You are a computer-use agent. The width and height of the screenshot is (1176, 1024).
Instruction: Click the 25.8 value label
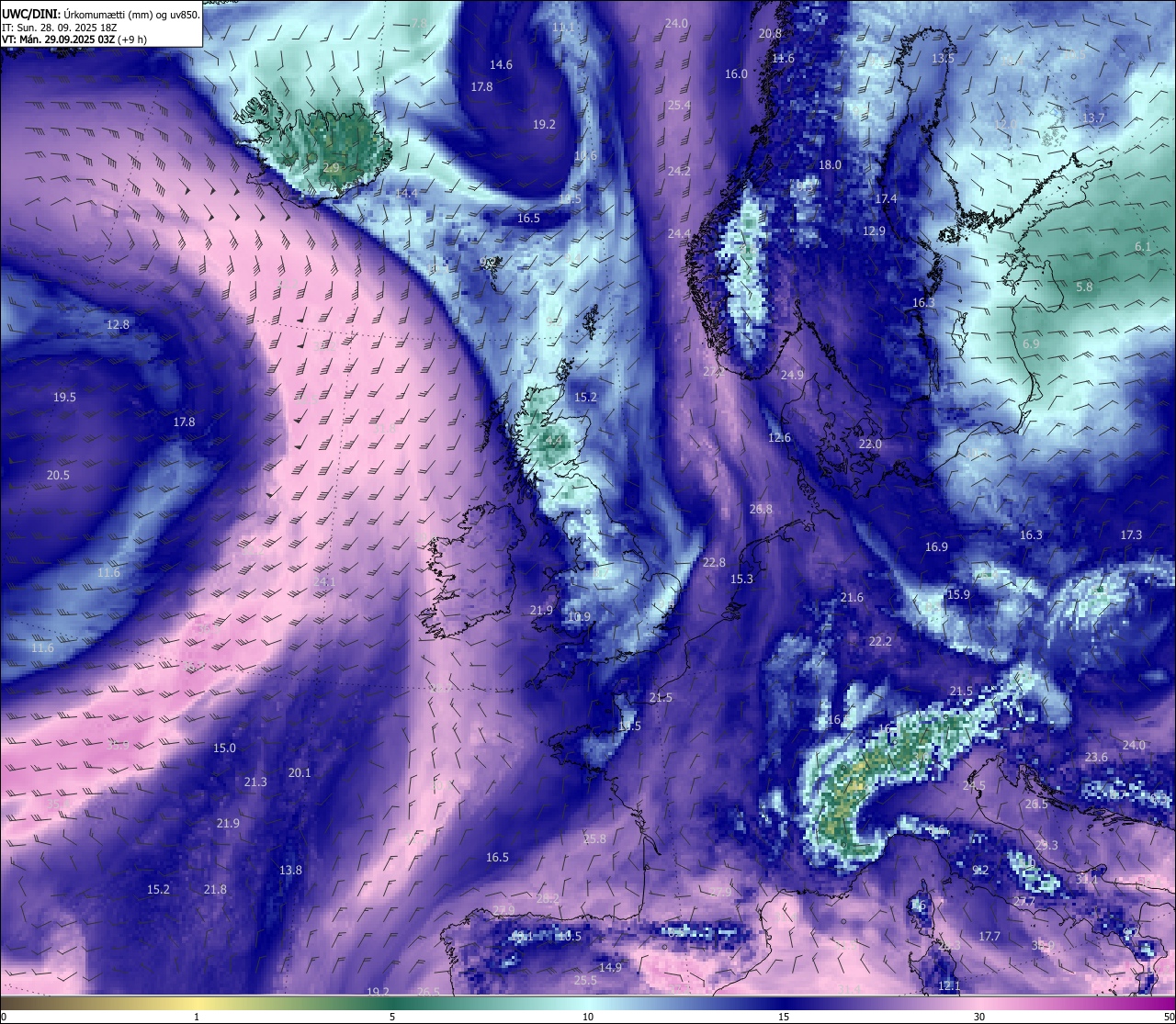pos(594,838)
